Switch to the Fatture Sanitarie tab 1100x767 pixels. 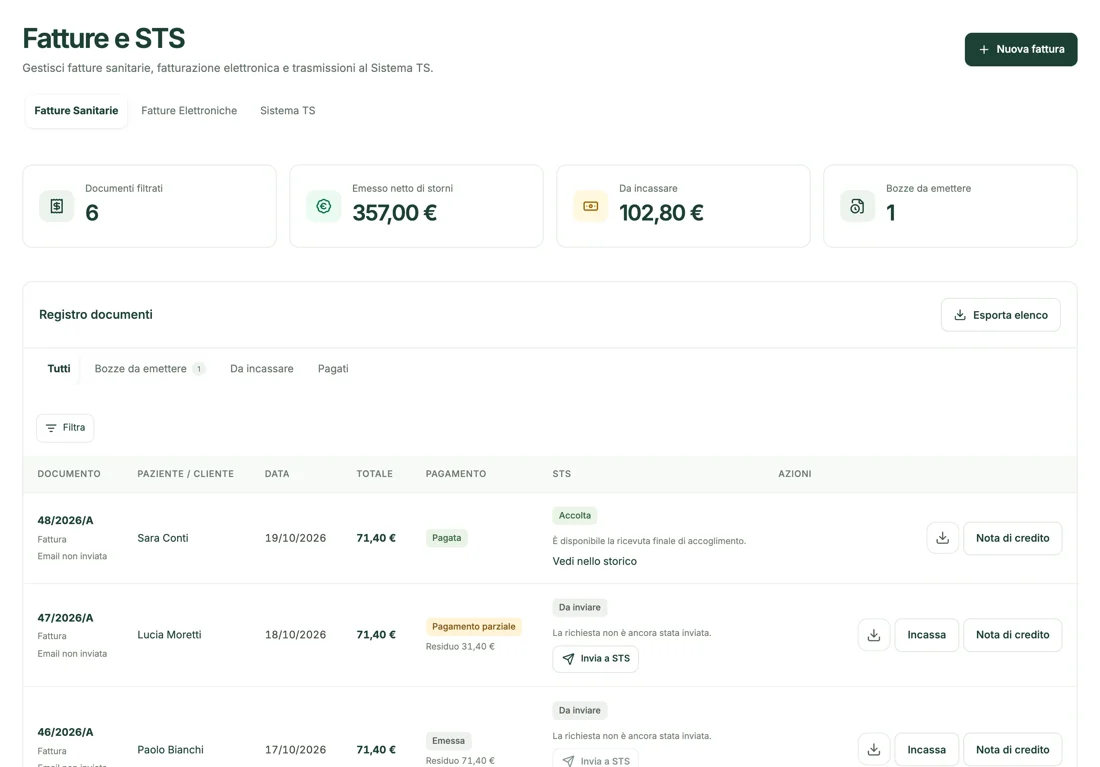click(x=76, y=111)
